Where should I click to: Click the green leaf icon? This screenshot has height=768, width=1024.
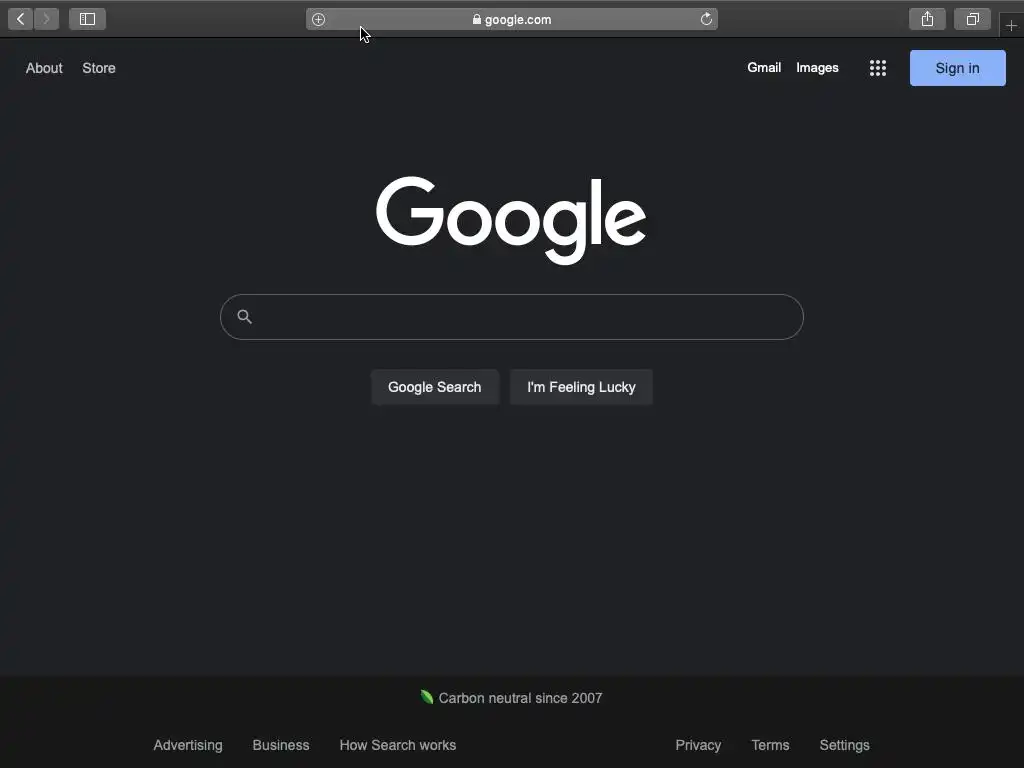(427, 697)
